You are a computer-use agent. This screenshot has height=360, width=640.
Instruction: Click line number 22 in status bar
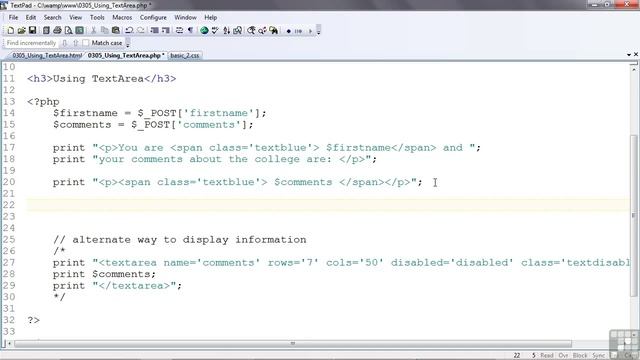point(517,356)
